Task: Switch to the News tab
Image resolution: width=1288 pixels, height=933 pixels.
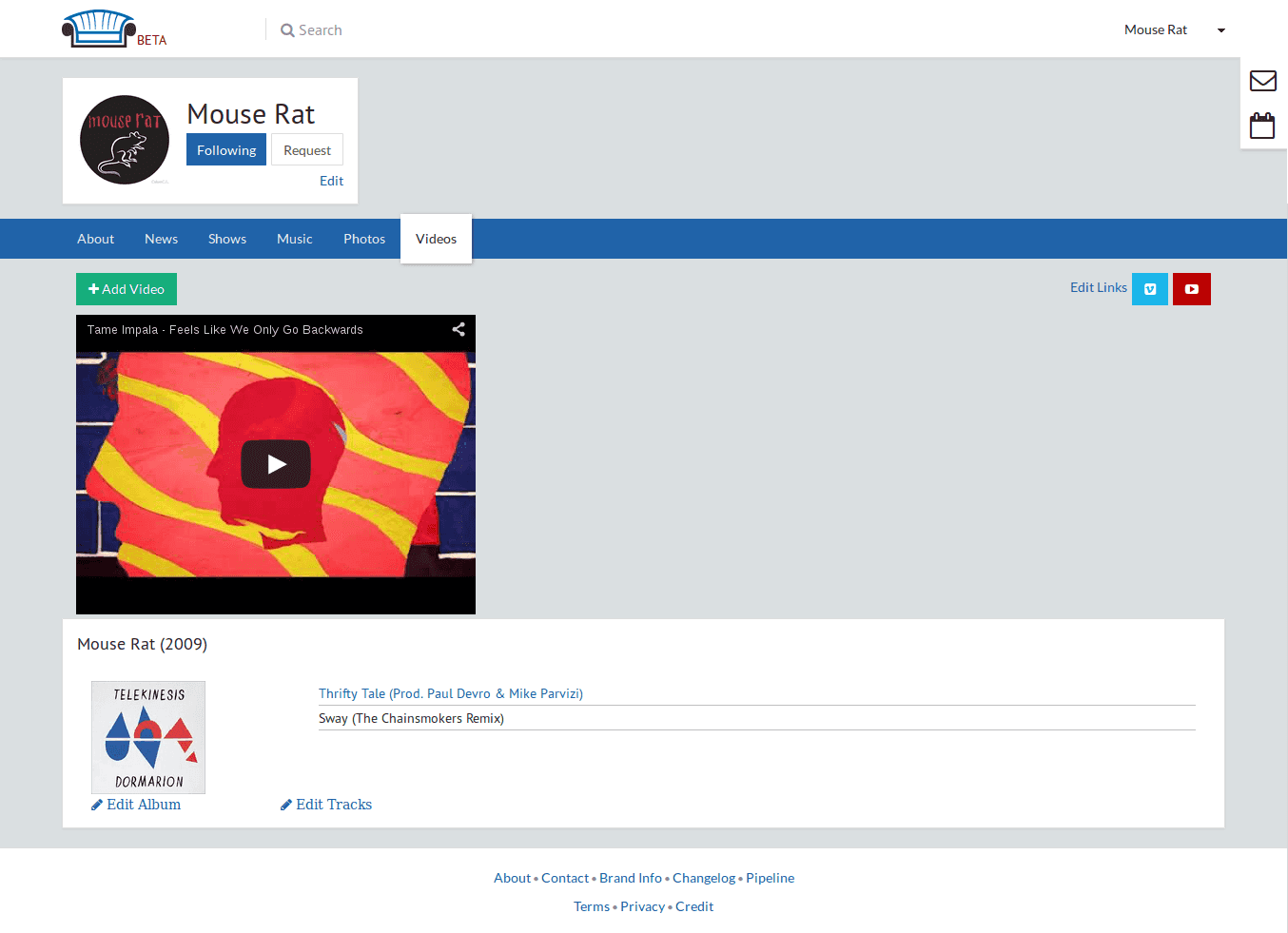Action: (x=161, y=239)
